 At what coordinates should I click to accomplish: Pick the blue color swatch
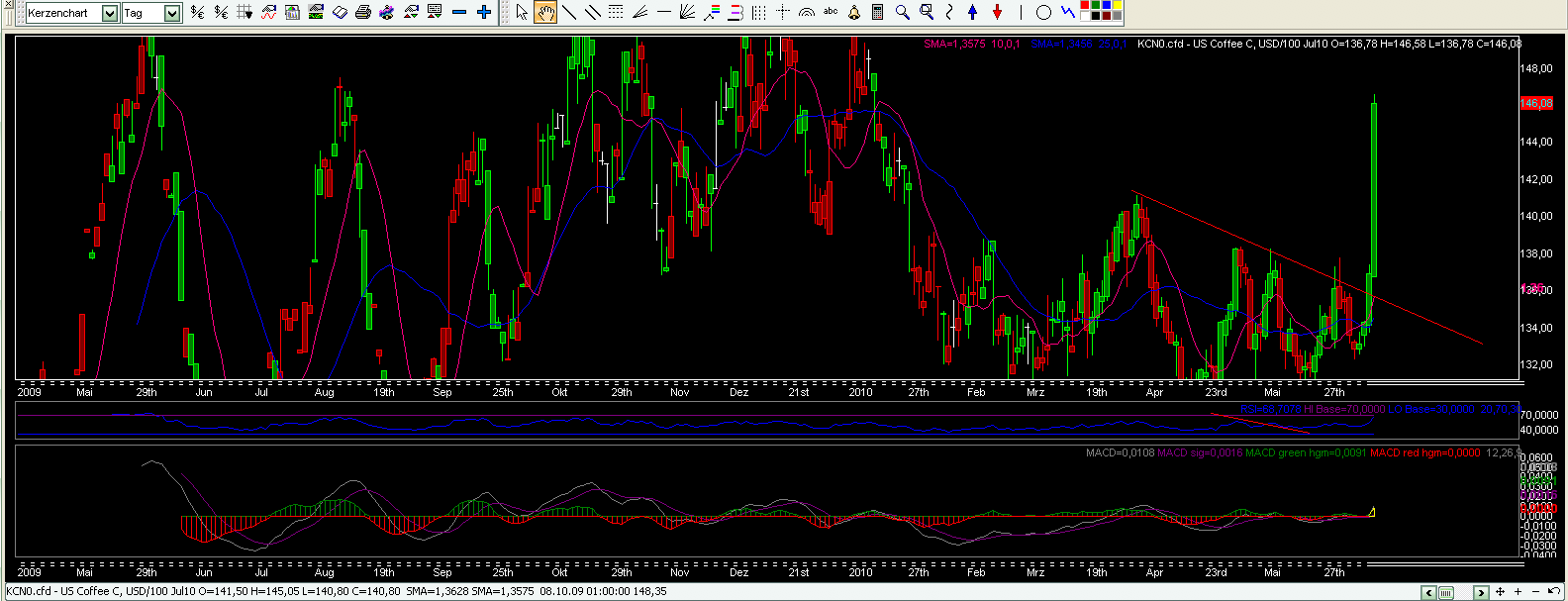coord(1107,5)
